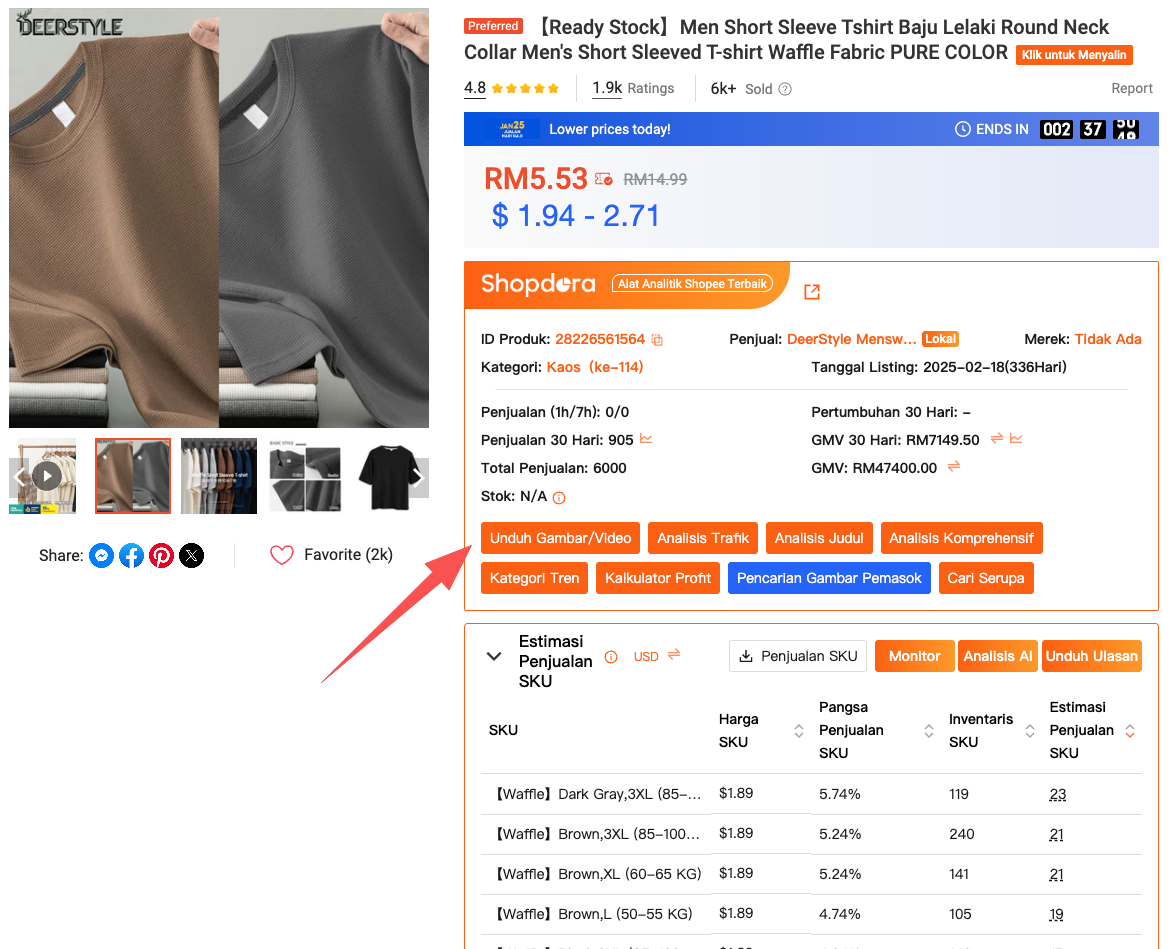1173x949 pixels.
Task: Open the Analisis Trafik tool
Action: pyautogui.click(x=703, y=538)
